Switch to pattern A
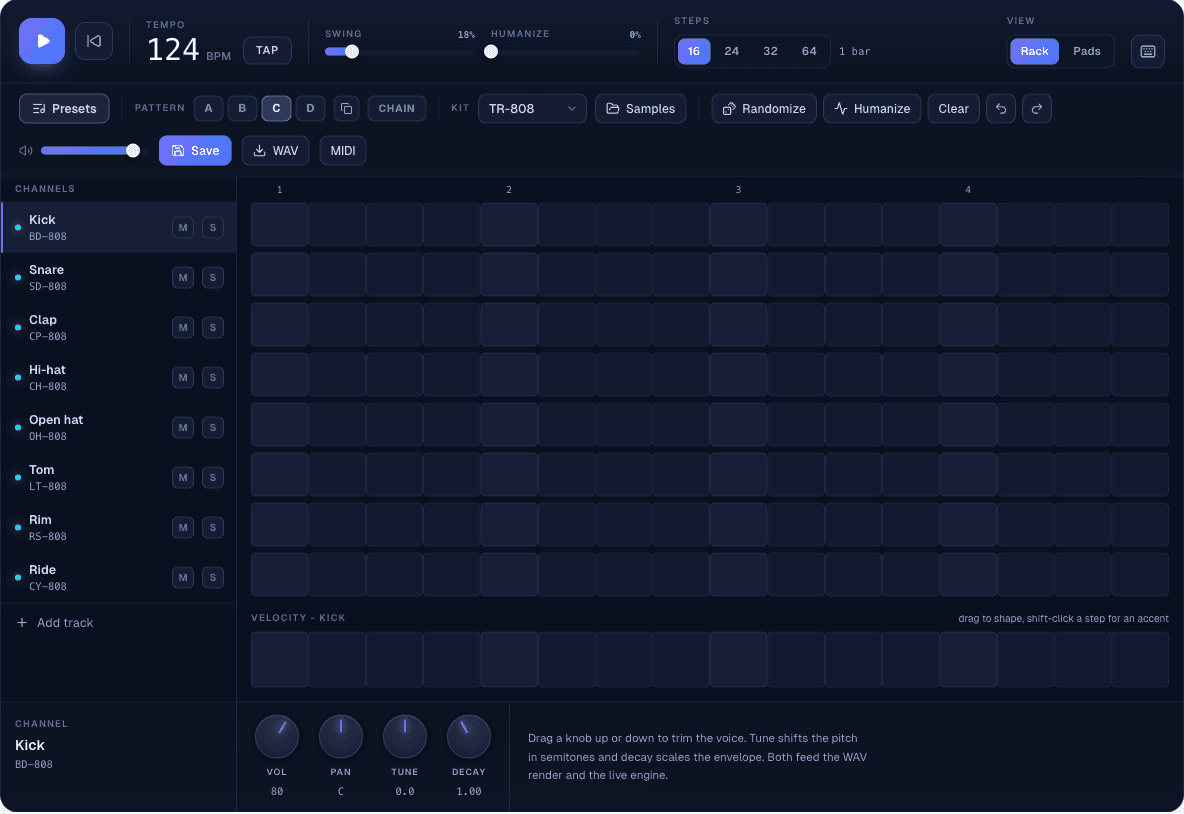 coord(208,109)
